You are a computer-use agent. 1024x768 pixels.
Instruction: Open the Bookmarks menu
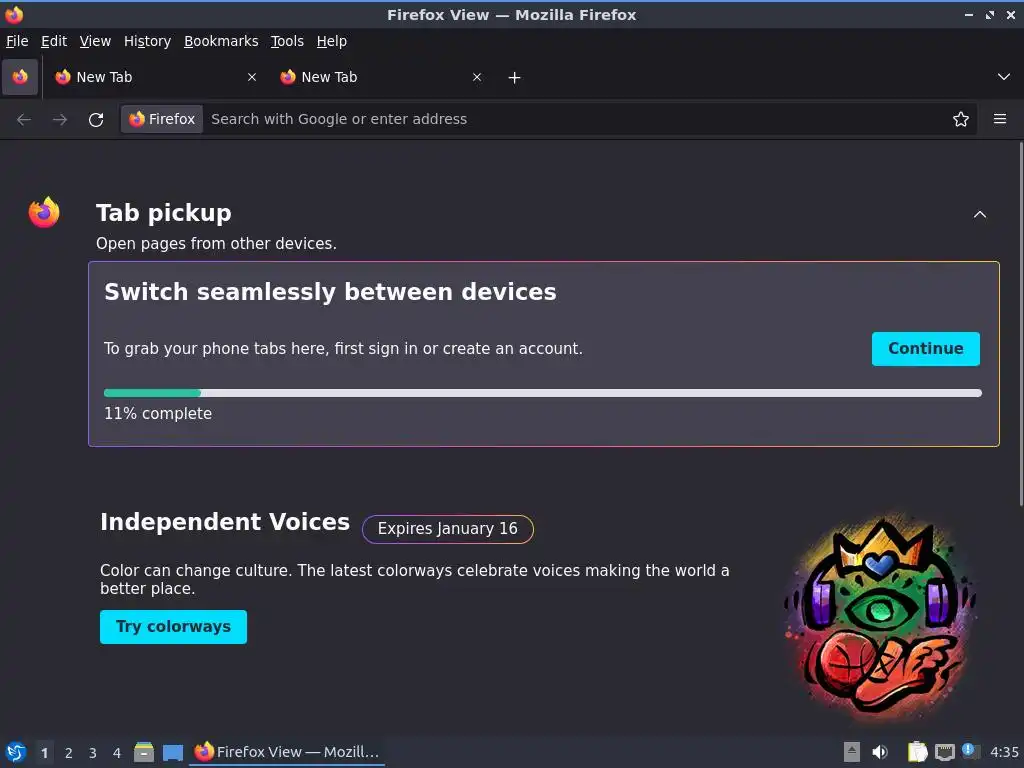click(221, 41)
